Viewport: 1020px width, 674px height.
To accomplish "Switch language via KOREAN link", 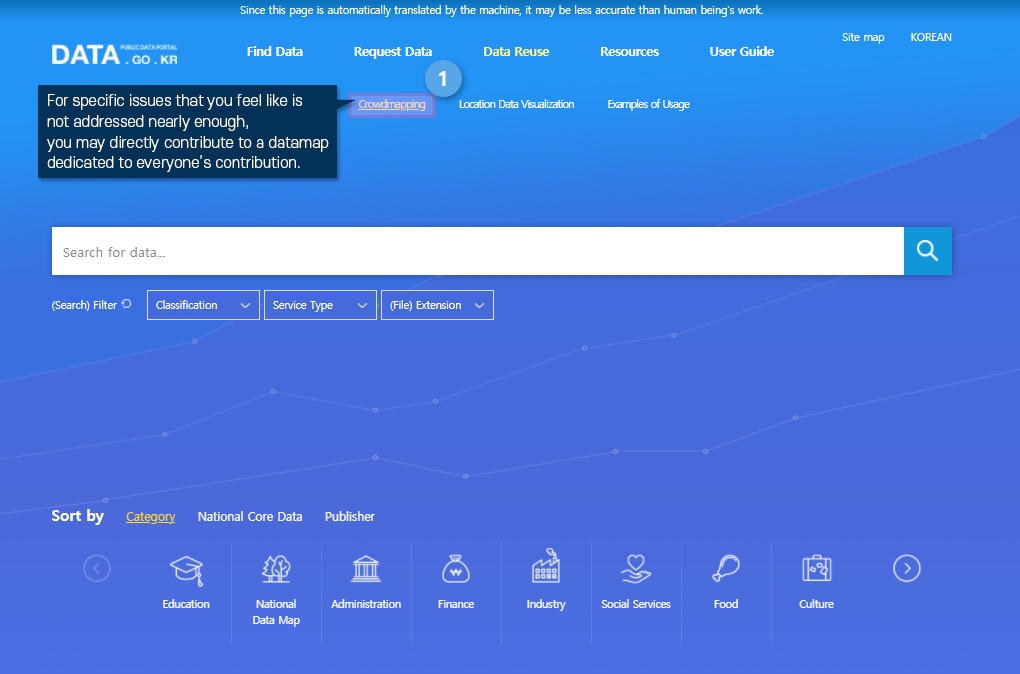I will [930, 37].
